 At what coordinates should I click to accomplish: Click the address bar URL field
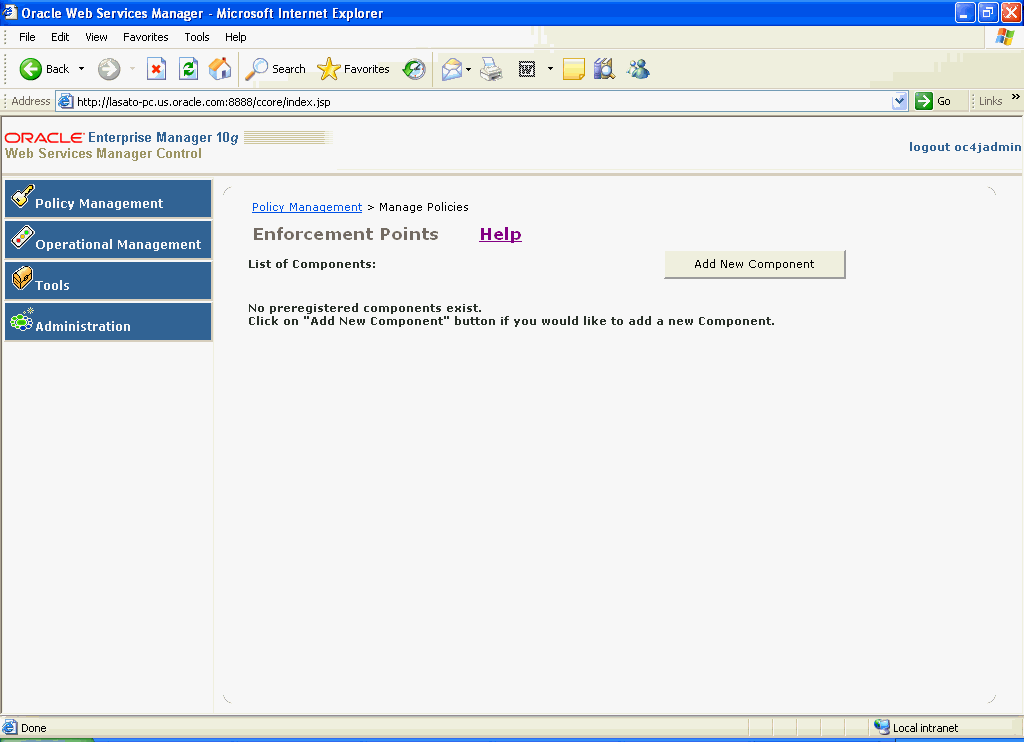tap(482, 101)
